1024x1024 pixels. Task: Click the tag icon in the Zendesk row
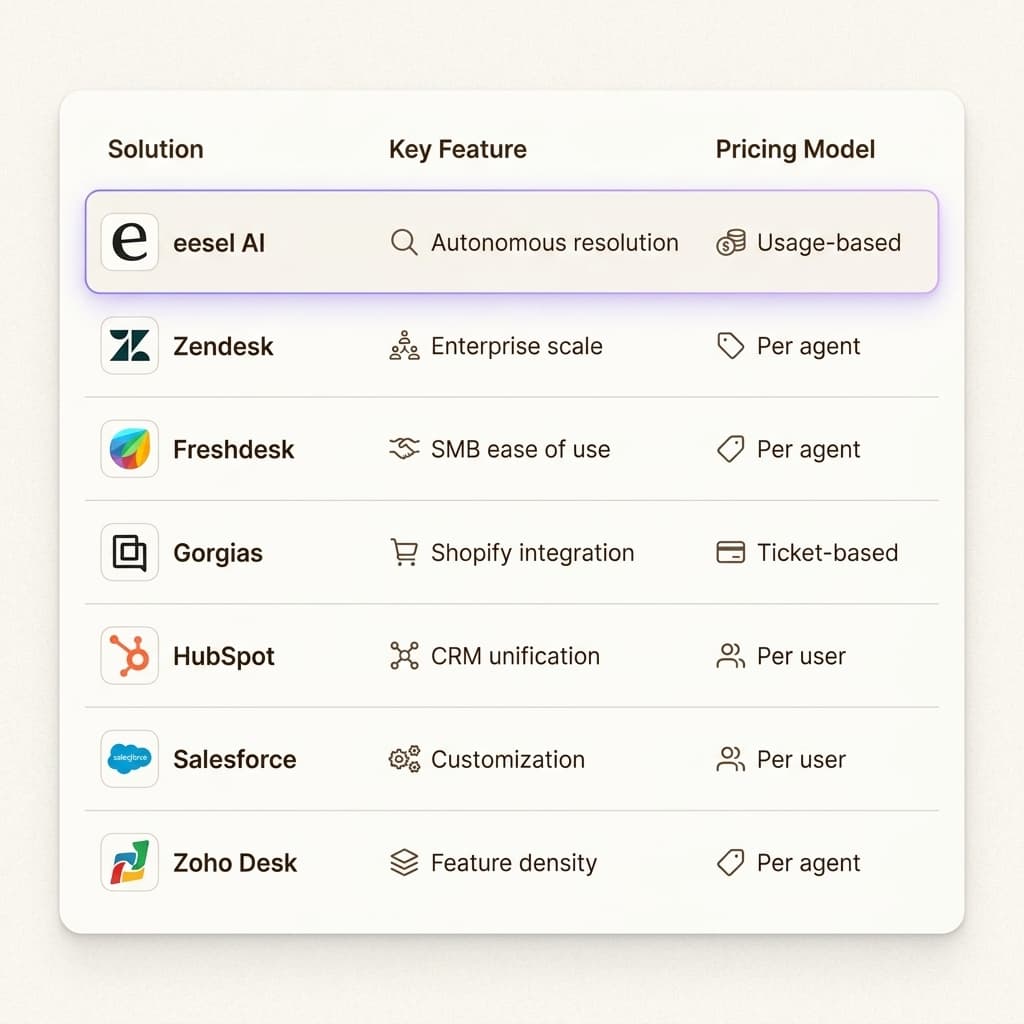[x=731, y=345]
